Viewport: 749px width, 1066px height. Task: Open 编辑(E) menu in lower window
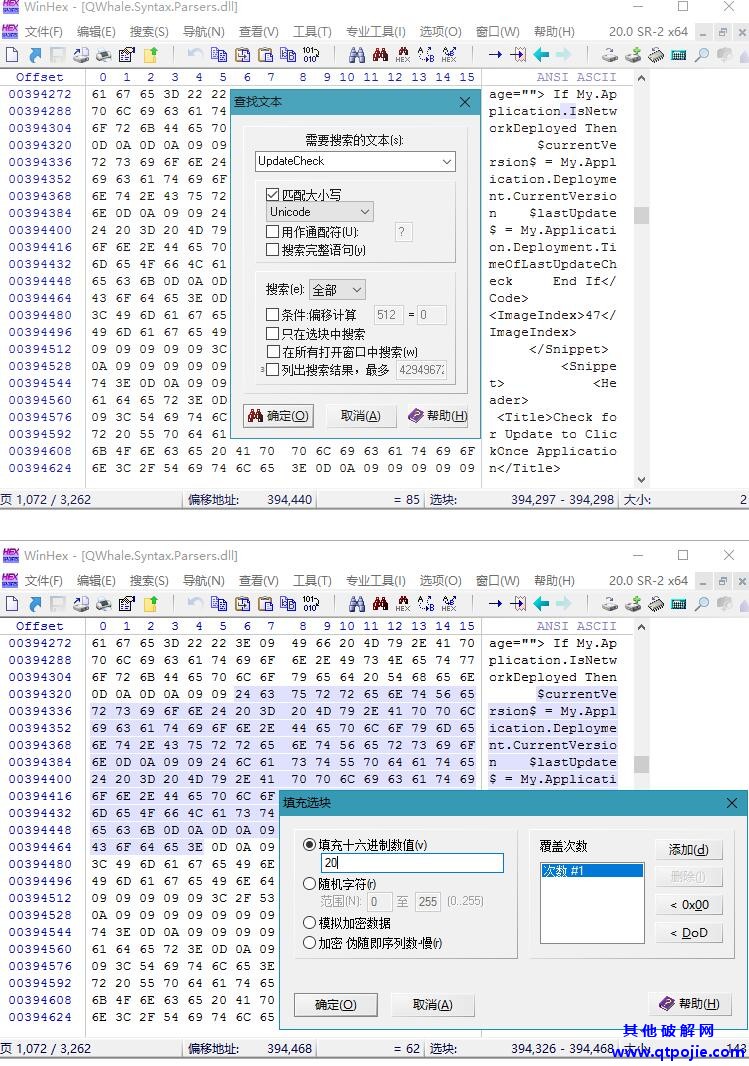click(x=96, y=581)
